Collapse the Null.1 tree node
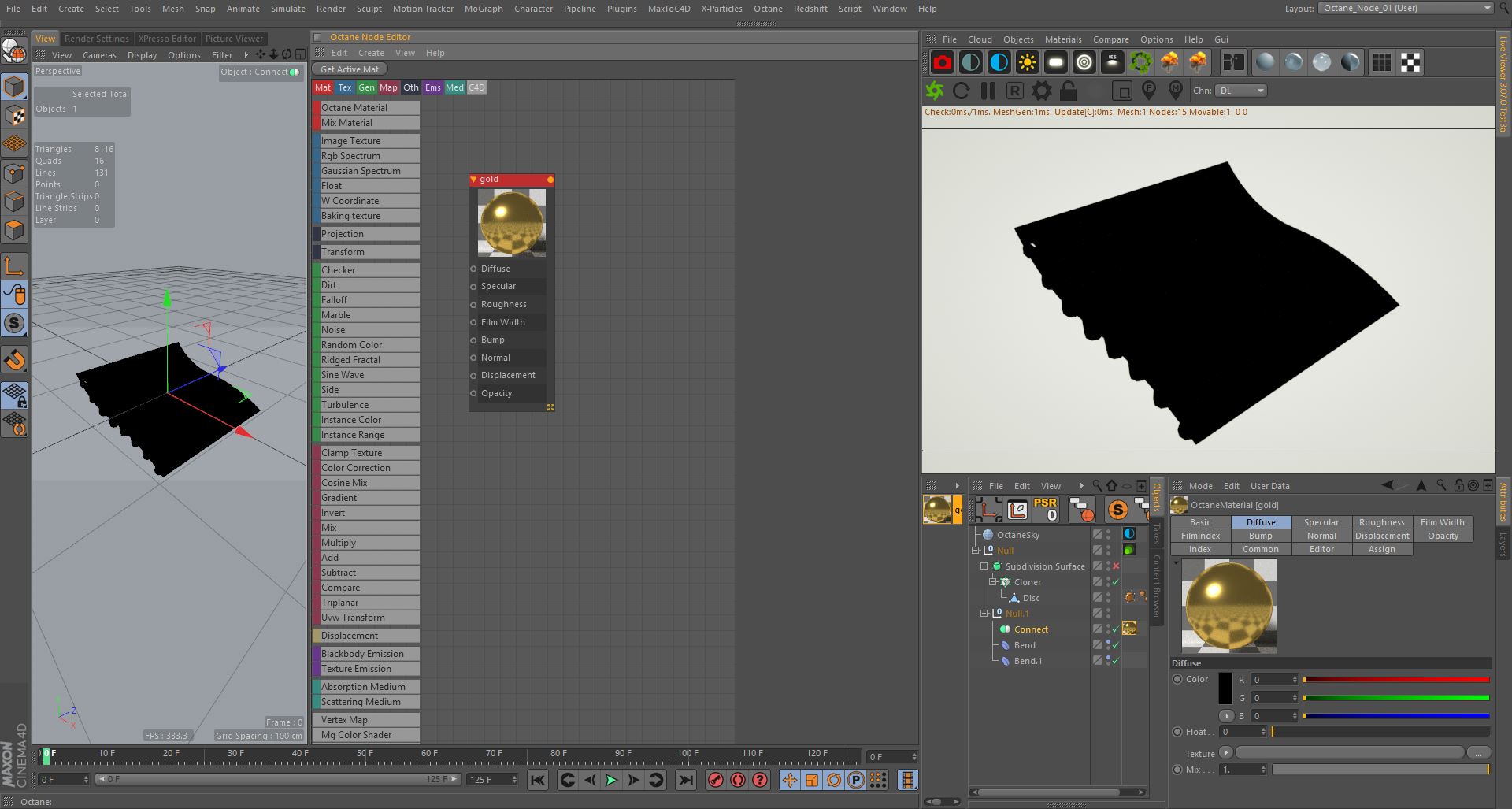Viewport: 1512px width, 809px height. [984, 614]
